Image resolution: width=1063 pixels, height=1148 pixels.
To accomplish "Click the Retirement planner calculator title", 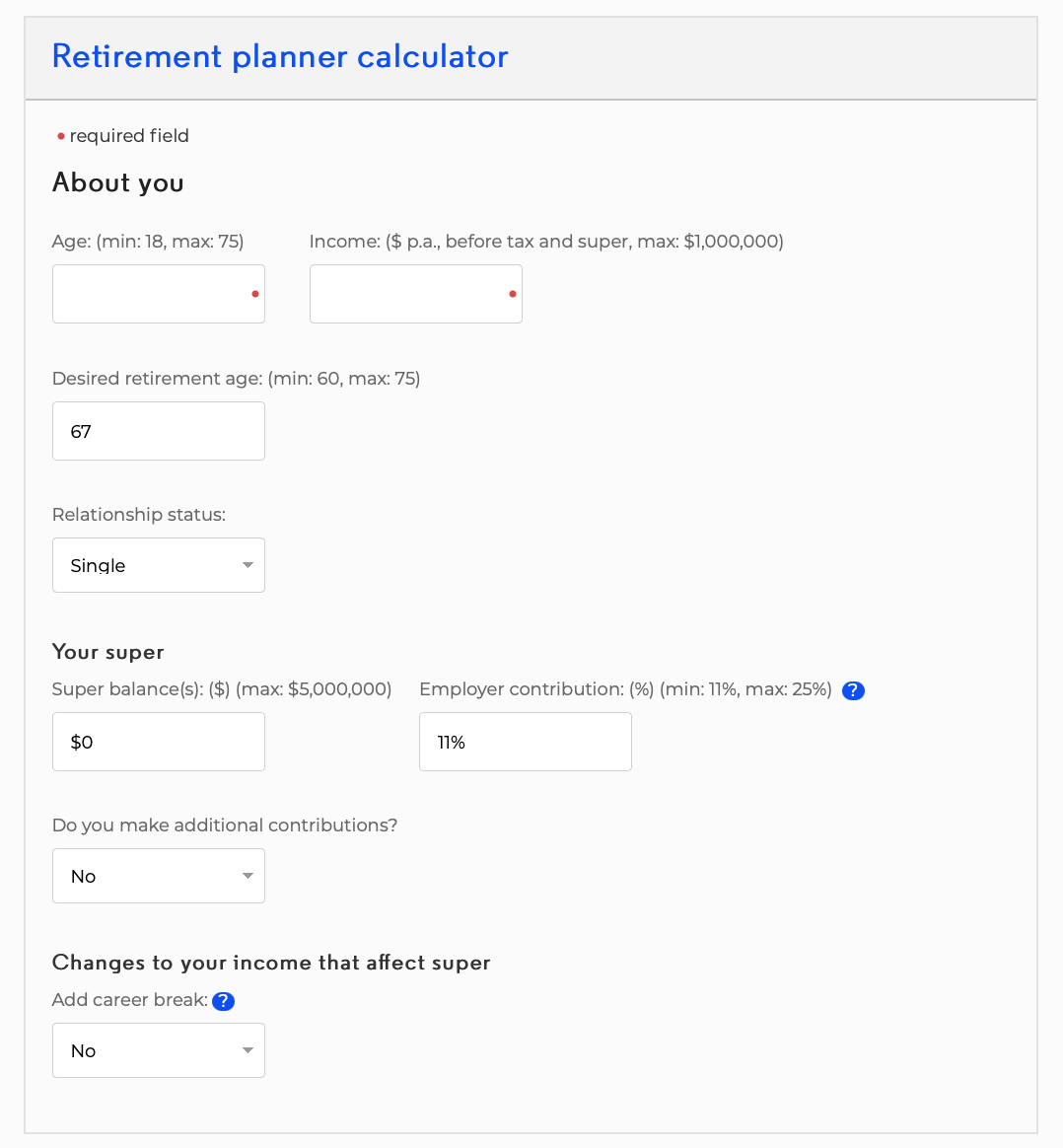I will pos(280,56).
